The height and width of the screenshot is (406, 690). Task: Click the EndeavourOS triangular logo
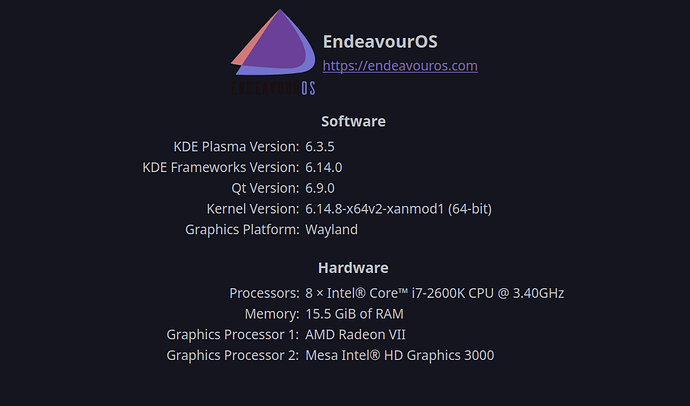click(273, 43)
